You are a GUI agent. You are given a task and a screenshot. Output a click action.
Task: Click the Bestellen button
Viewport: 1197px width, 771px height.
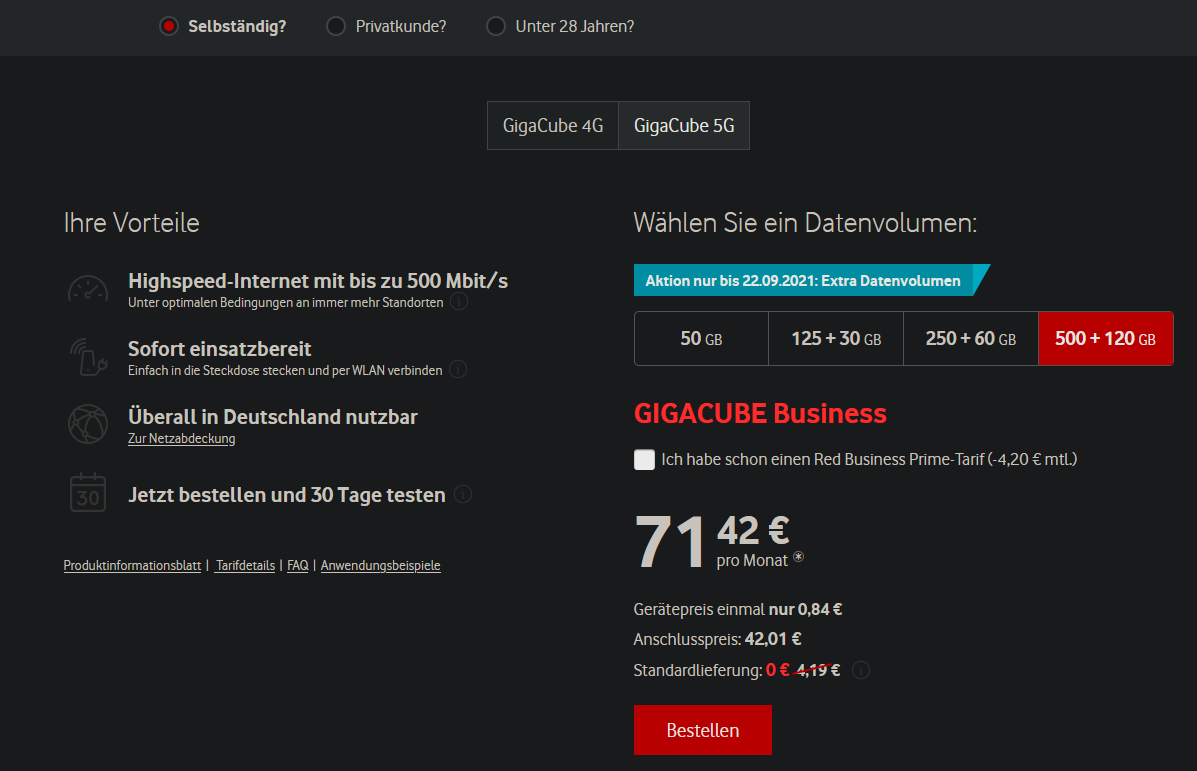(702, 730)
